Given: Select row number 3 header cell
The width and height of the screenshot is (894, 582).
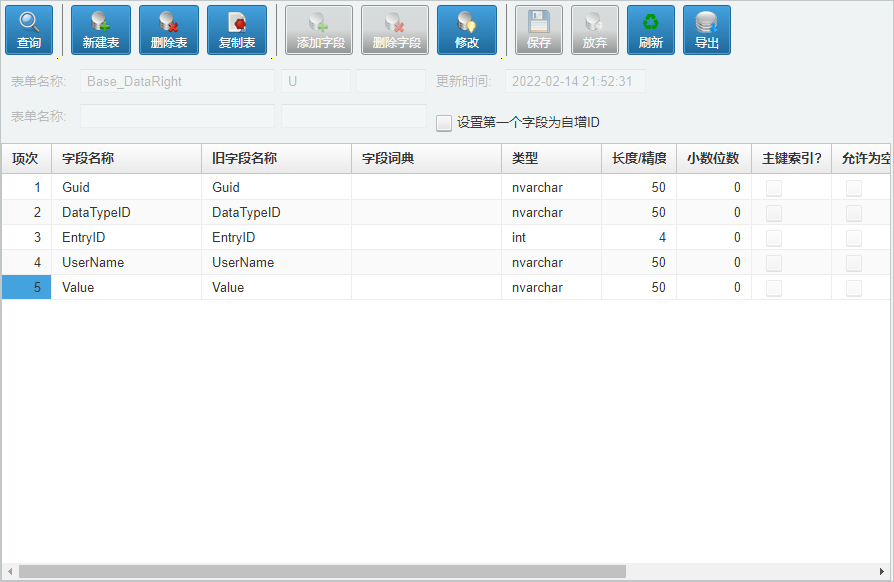Looking at the screenshot, I should point(26,237).
